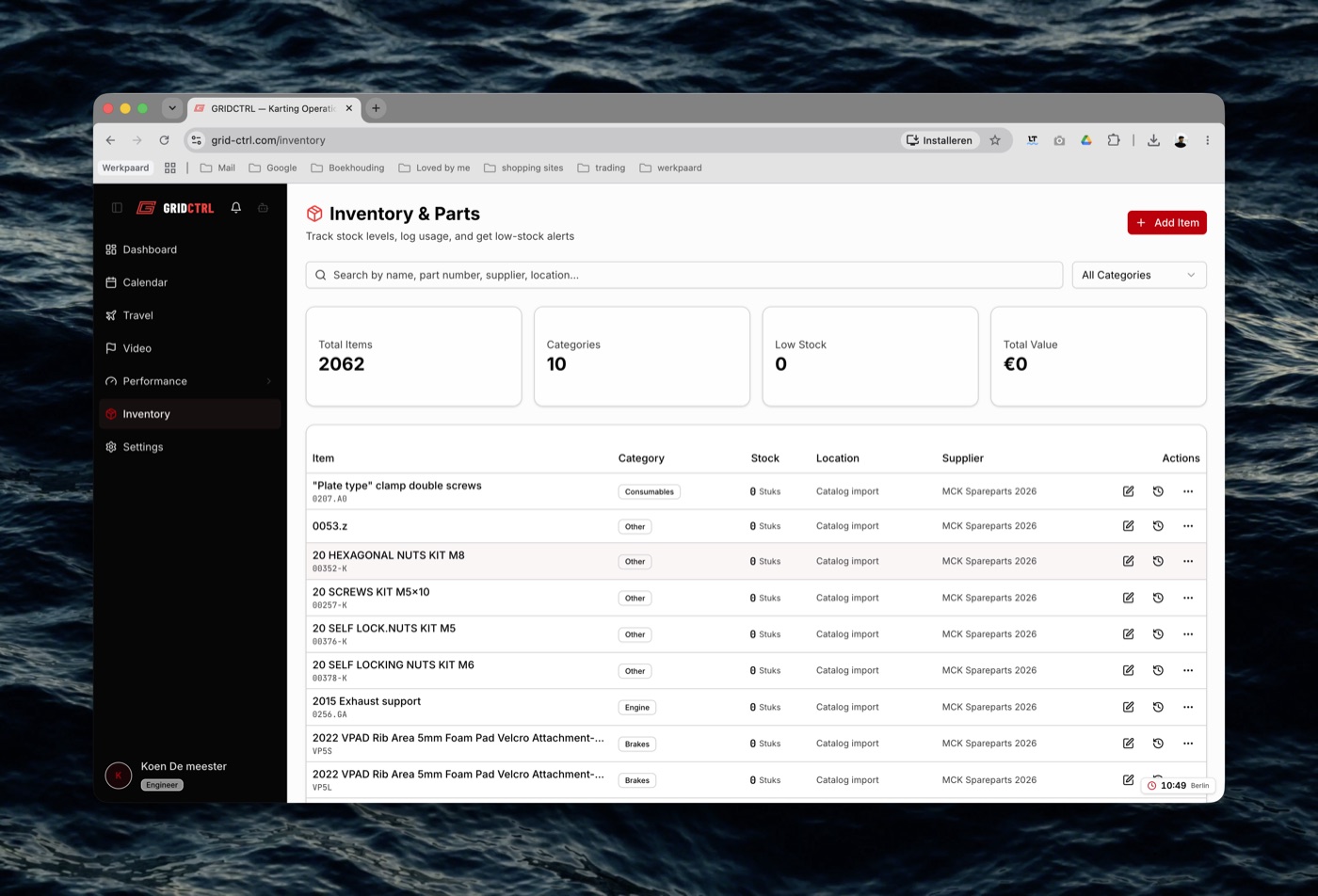Viewport: 1318px width, 896px height.
Task: Click the Stock column header
Action: point(765,458)
